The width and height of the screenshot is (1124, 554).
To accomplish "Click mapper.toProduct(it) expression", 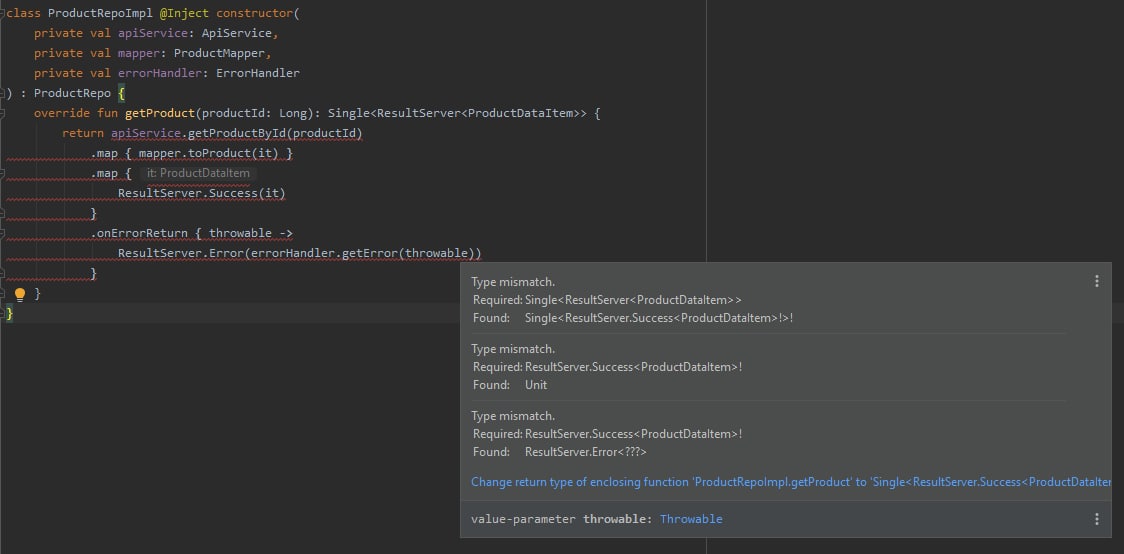I will 209,153.
